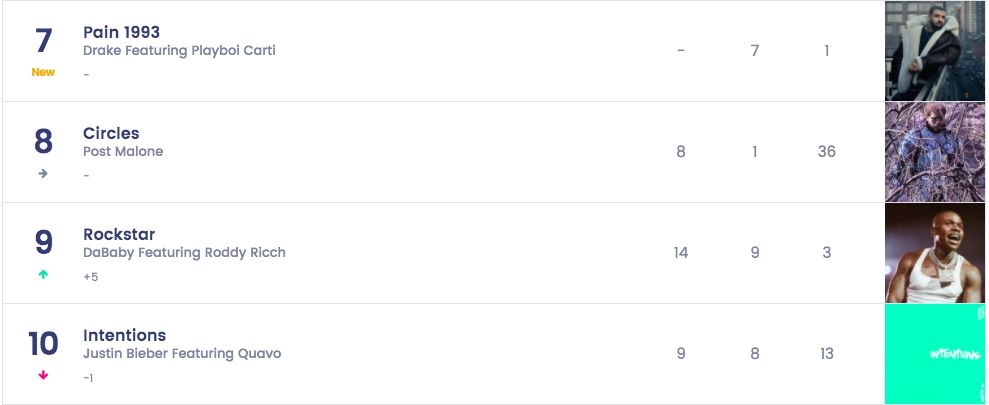This screenshot has height=405, width=989.
Task: Click the -1 position change for Intentions
Action: tap(88, 377)
